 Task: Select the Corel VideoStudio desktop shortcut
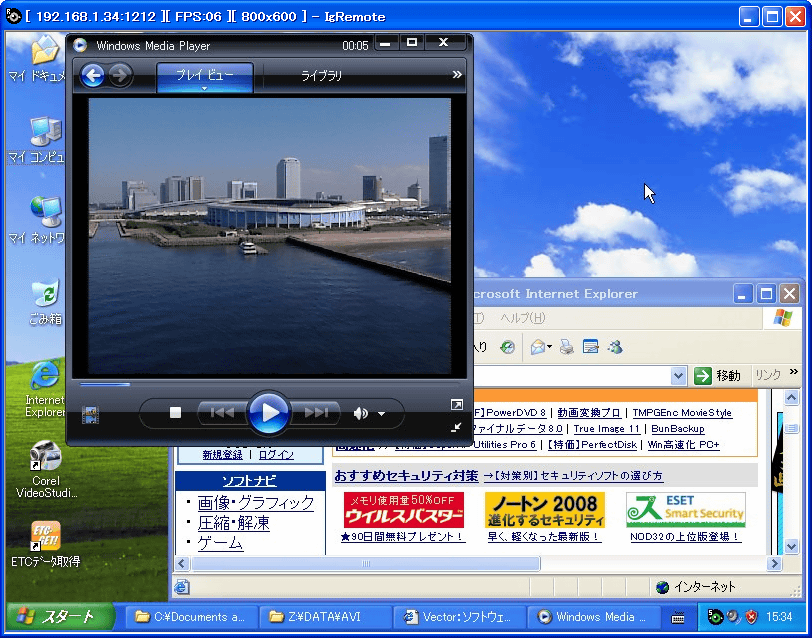click(x=46, y=469)
